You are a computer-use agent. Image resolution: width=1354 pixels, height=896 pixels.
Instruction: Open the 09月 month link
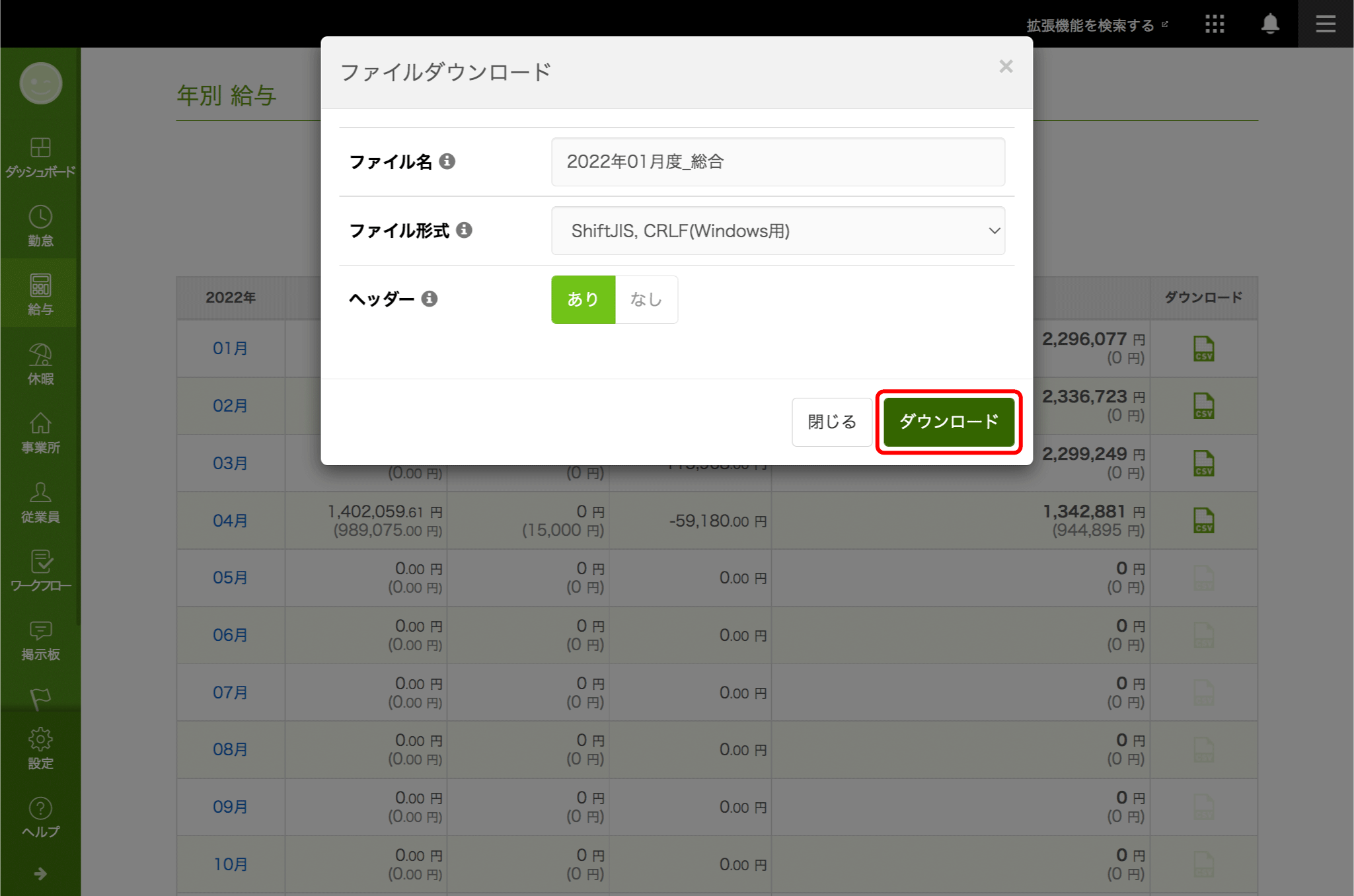point(230,807)
